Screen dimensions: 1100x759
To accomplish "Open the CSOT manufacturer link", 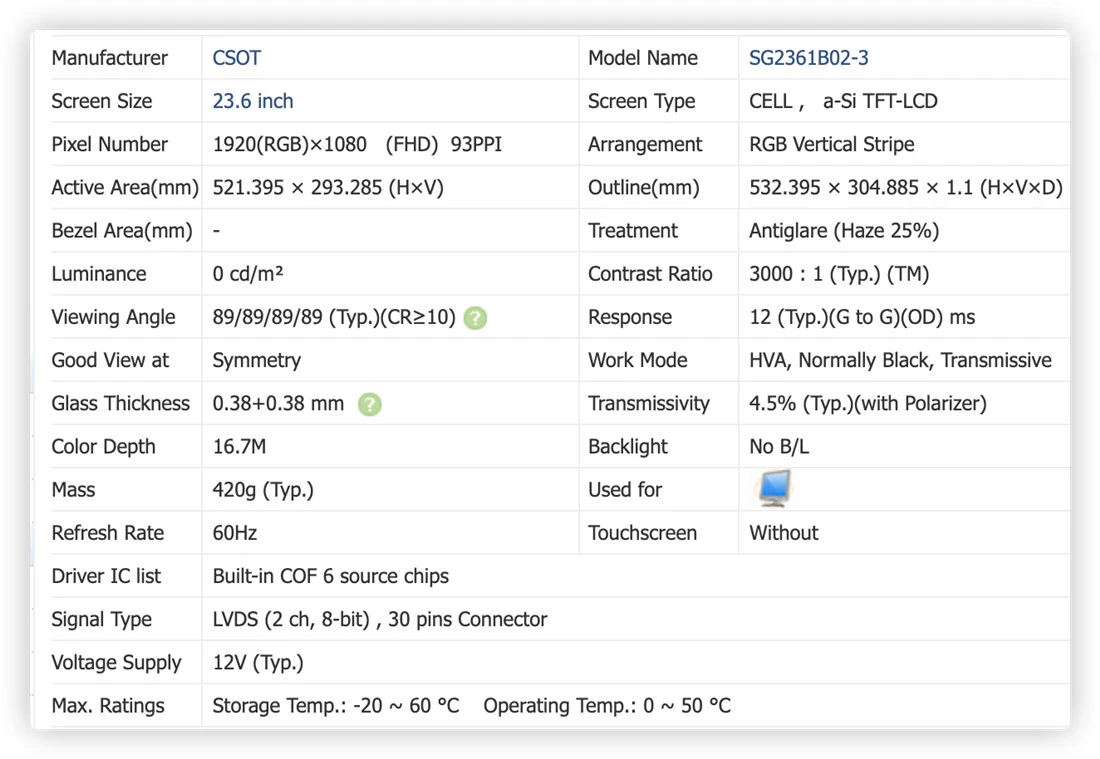I will click(236, 58).
